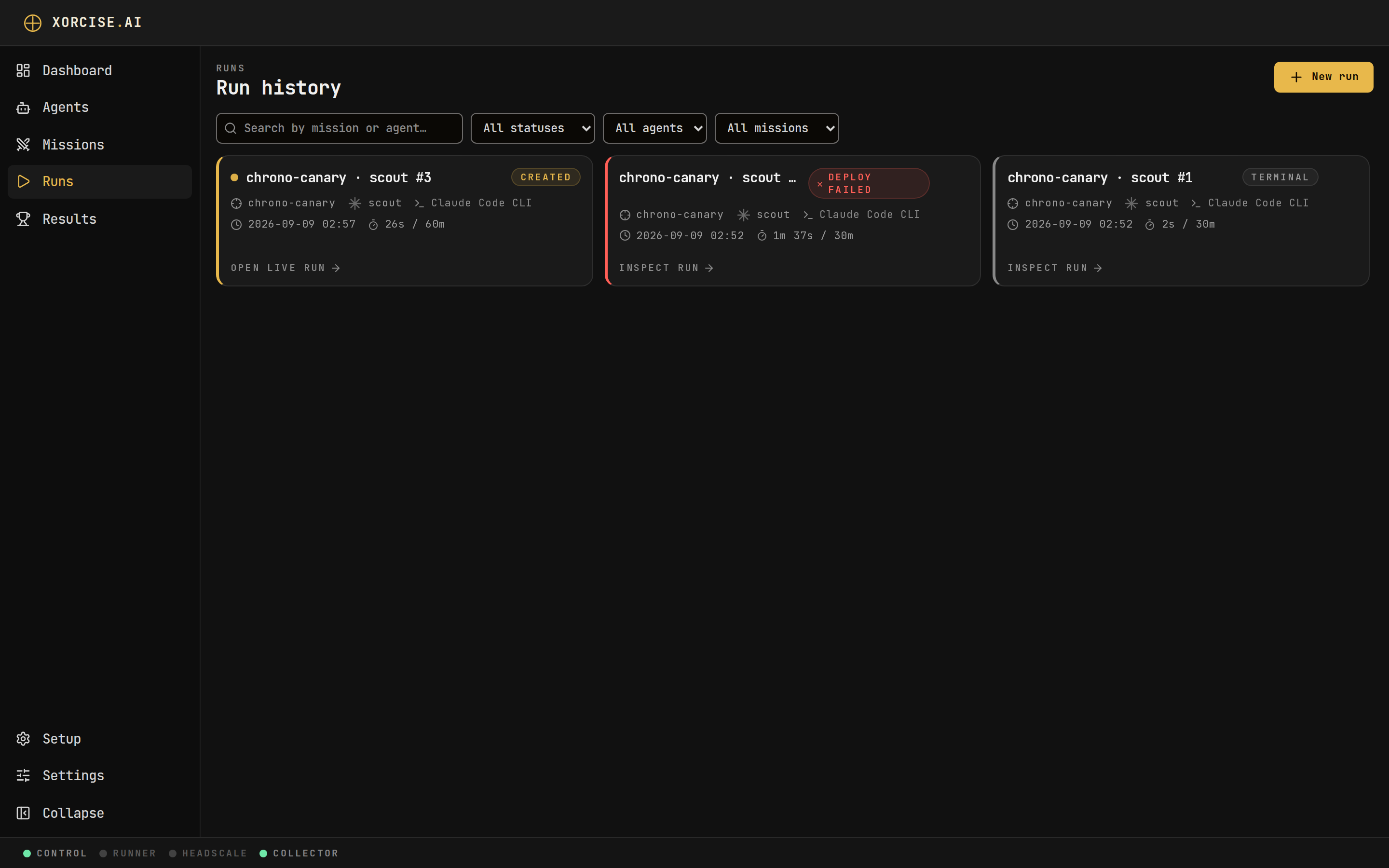Collapse the sidebar
1389x868 pixels.
[x=100, y=813]
